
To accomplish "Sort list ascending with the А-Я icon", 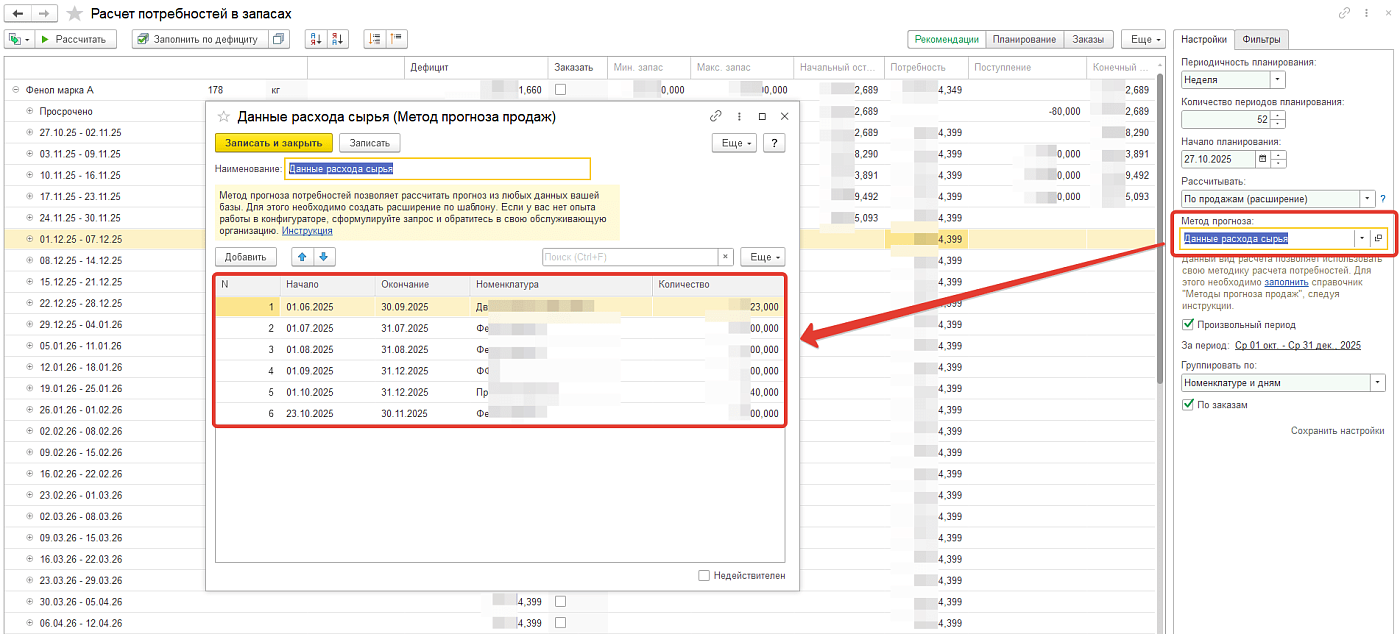I will coord(314,39).
